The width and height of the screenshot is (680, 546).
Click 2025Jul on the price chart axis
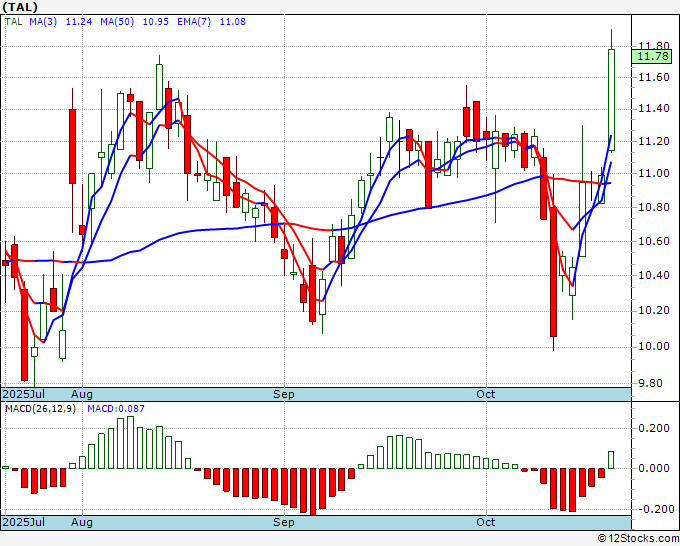click(x=23, y=394)
